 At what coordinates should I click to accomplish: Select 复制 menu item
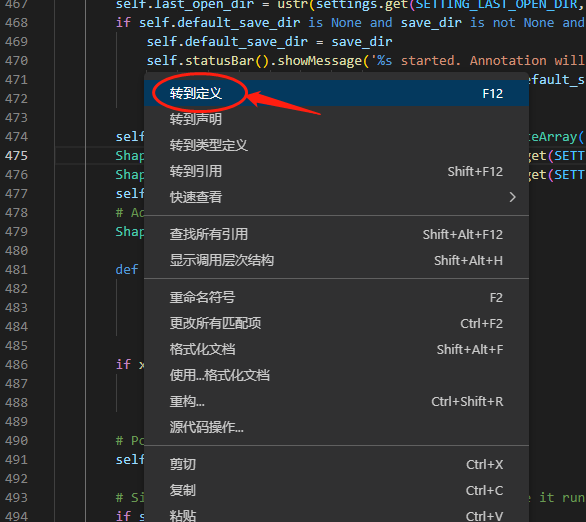[336, 490]
